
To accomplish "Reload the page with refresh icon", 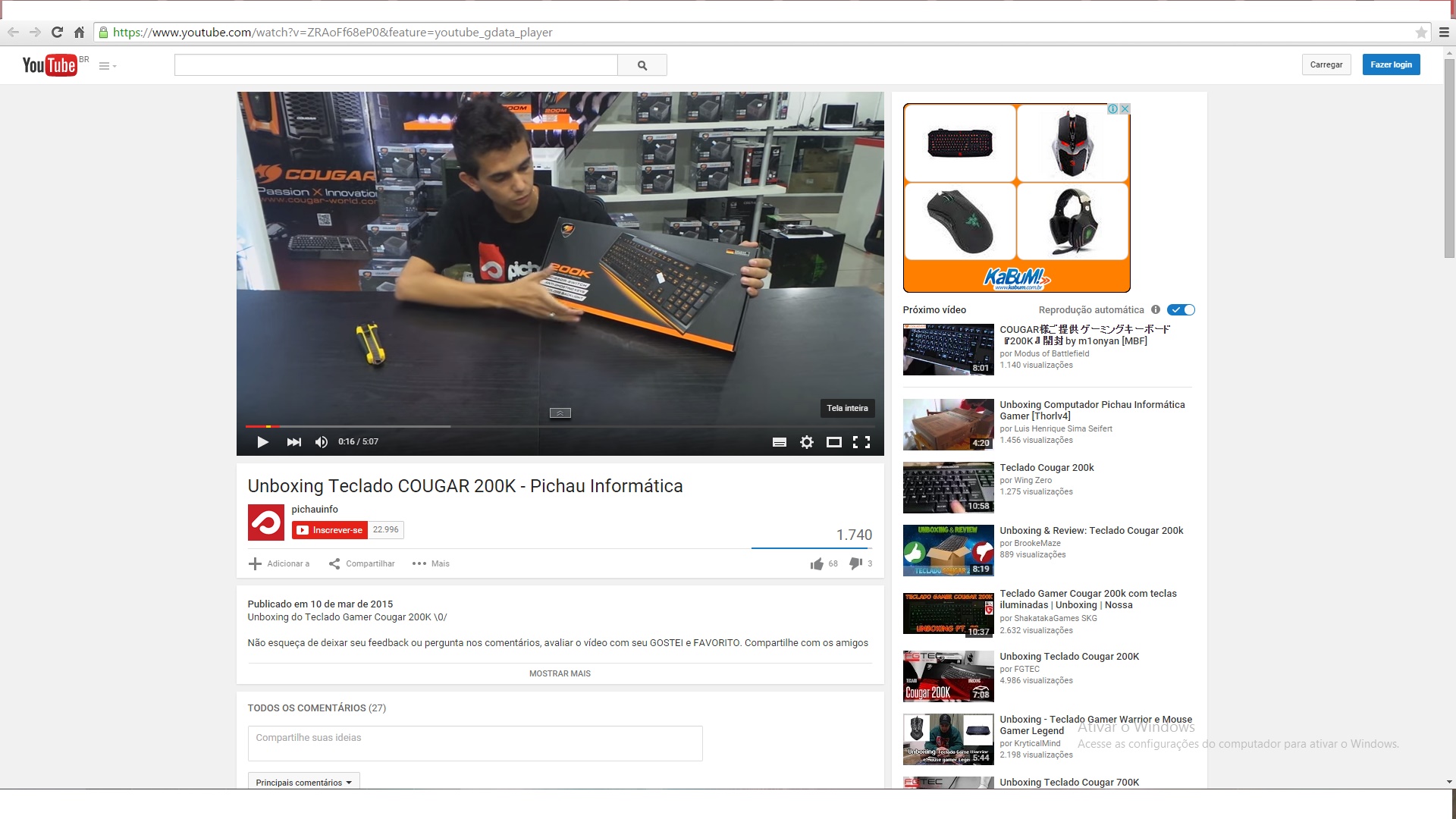I will click(x=57, y=32).
